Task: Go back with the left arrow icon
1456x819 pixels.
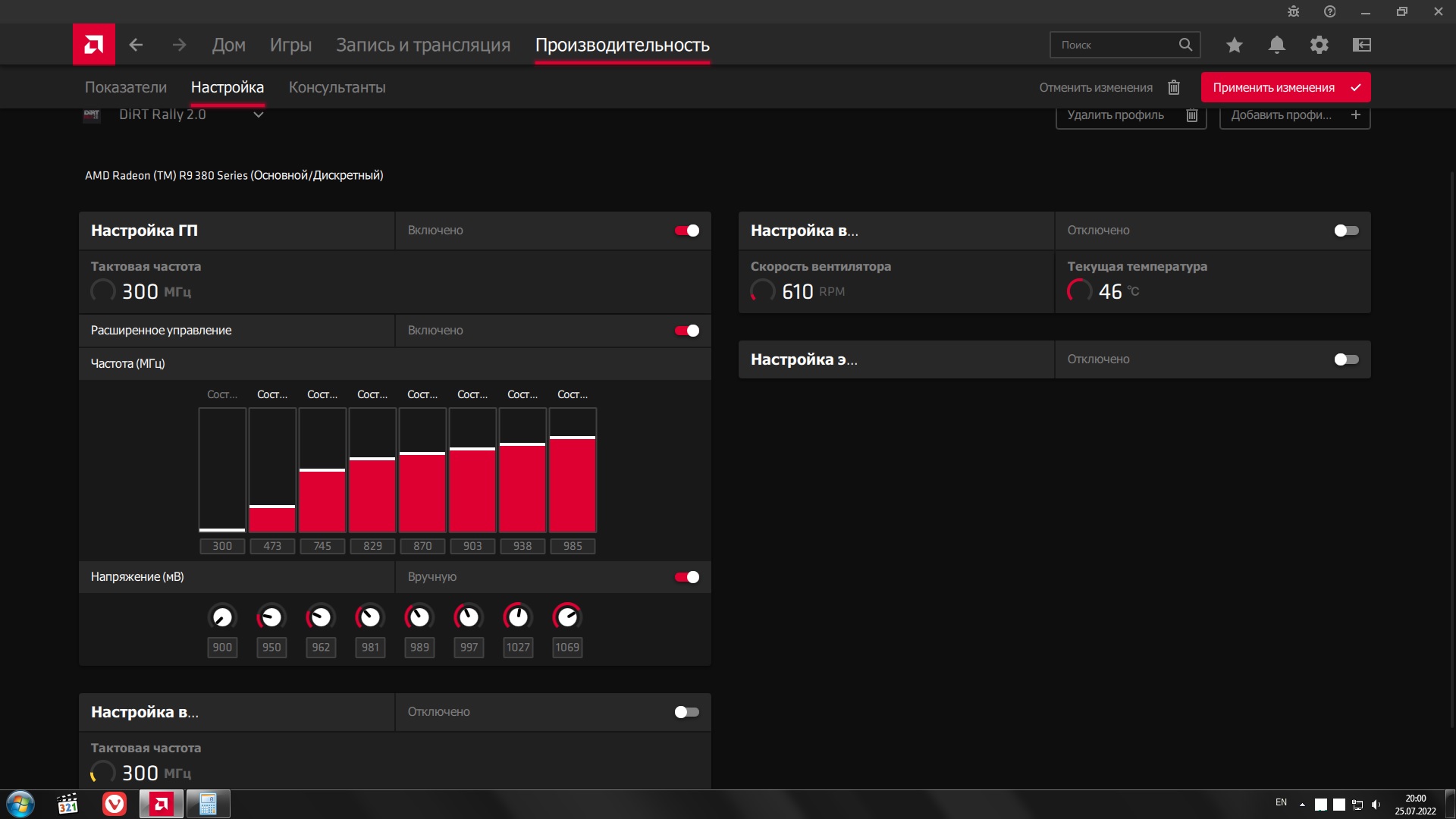Action: pos(136,45)
